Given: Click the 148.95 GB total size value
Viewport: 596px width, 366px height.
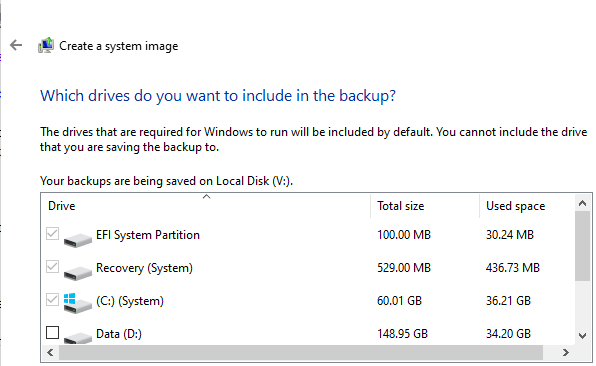Looking at the screenshot, I should (403, 334).
